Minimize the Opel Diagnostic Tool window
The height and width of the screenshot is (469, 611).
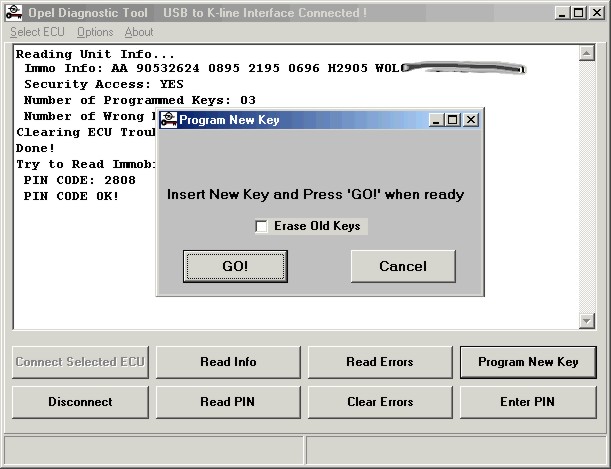(x=562, y=12)
